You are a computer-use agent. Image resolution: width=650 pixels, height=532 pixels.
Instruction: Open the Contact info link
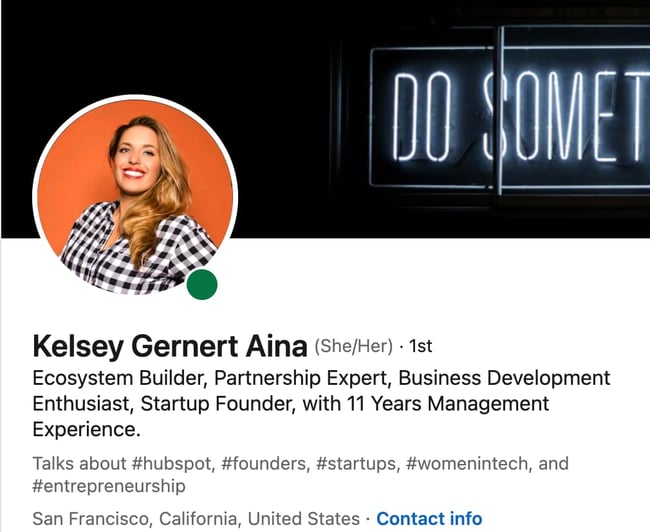tap(429, 519)
